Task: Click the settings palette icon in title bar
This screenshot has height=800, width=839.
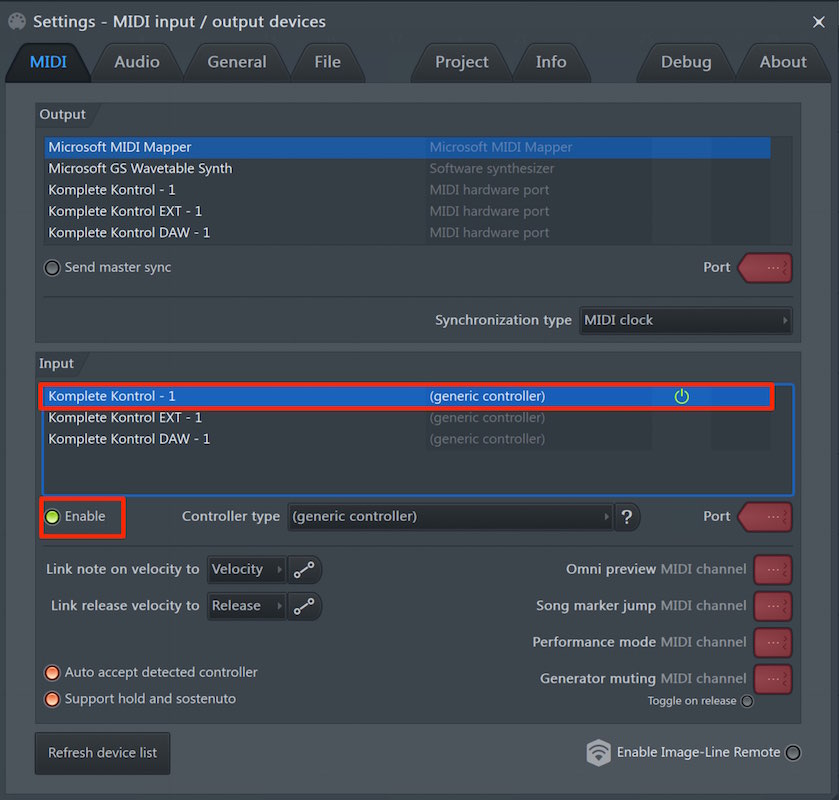Action: [x=17, y=21]
